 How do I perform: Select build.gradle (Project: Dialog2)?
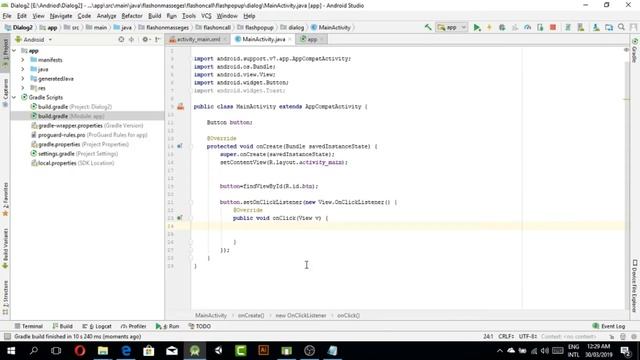pos(71,107)
